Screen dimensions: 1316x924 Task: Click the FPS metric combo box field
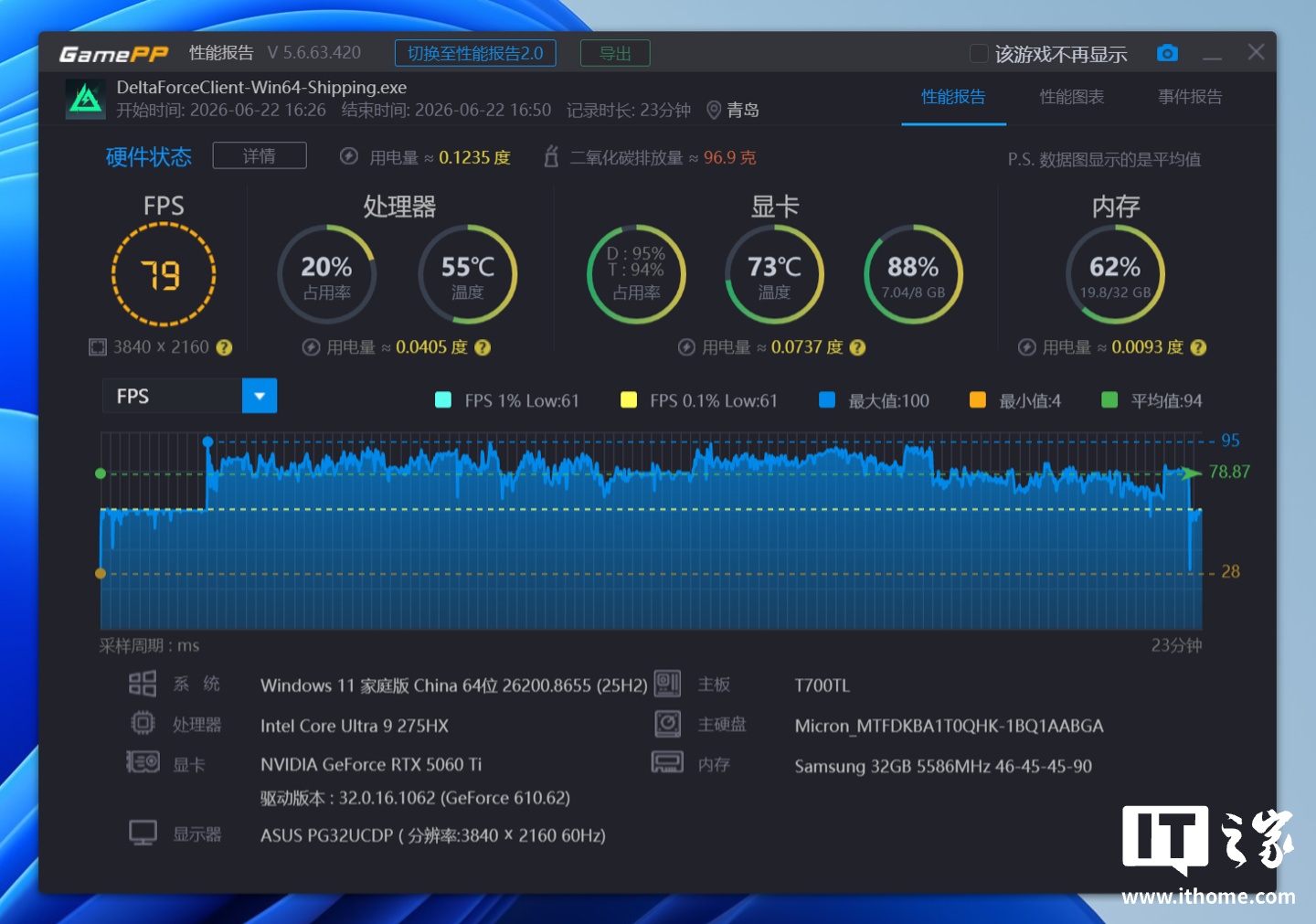click(x=190, y=396)
